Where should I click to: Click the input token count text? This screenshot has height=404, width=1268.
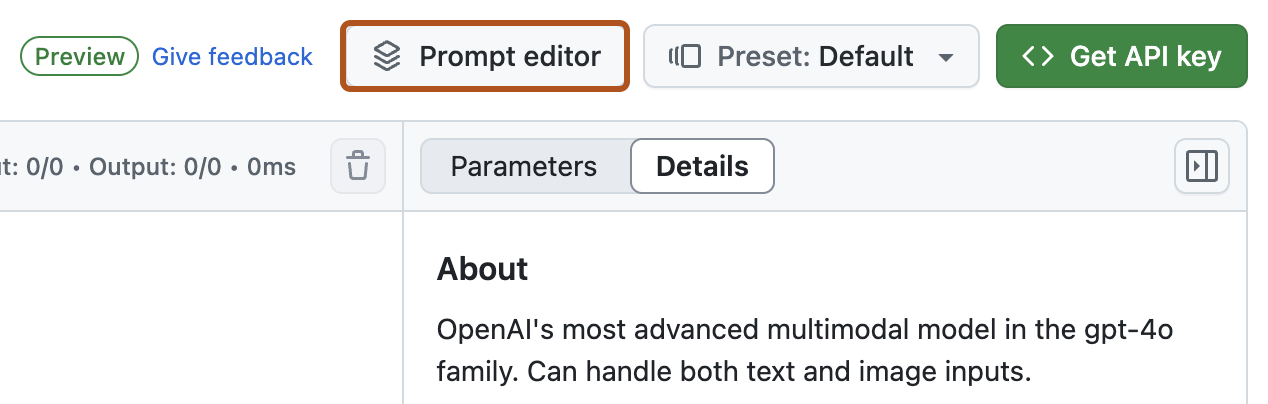point(30,166)
